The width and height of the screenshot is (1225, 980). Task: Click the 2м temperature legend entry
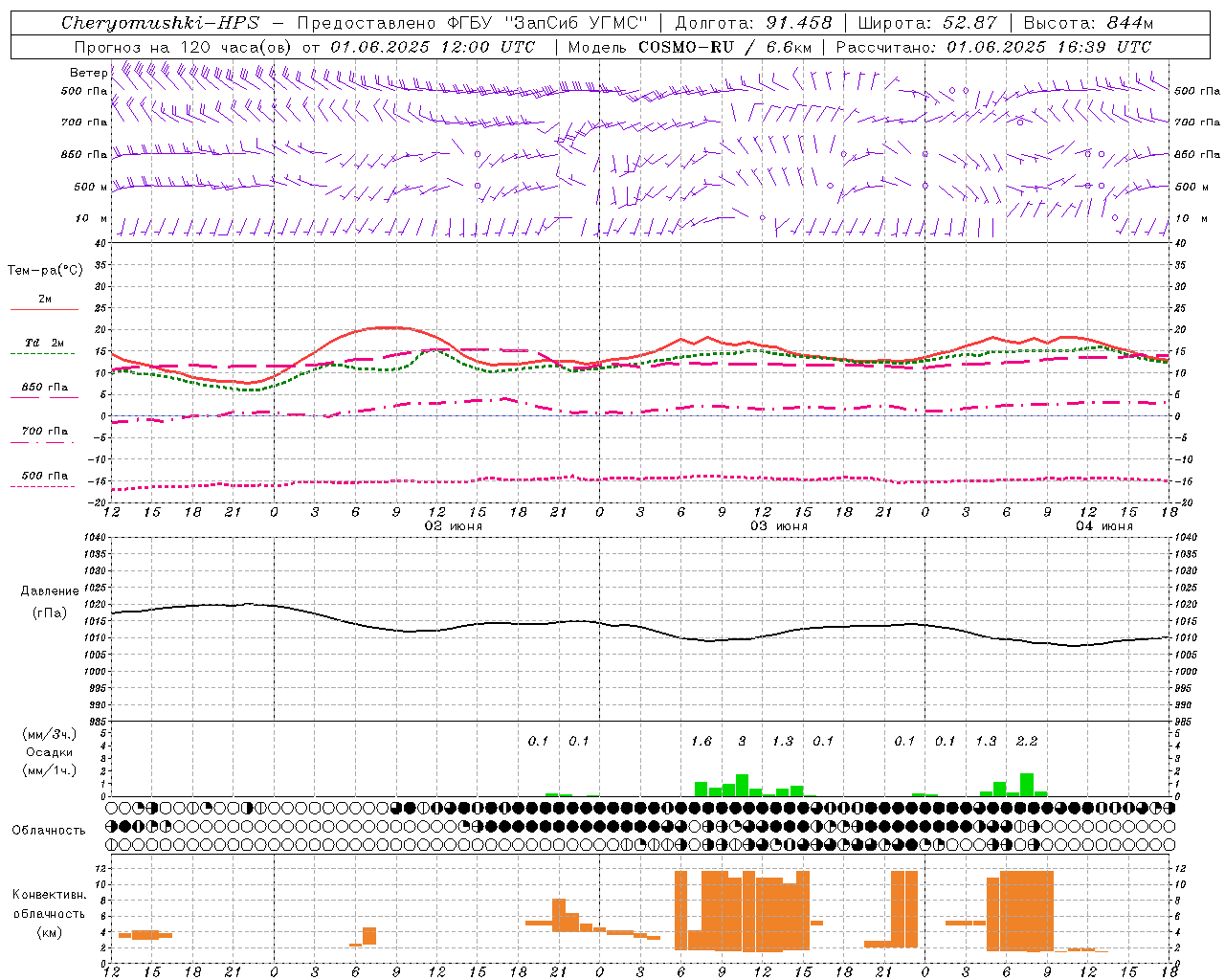pyautogui.click(x=45, y=300)
